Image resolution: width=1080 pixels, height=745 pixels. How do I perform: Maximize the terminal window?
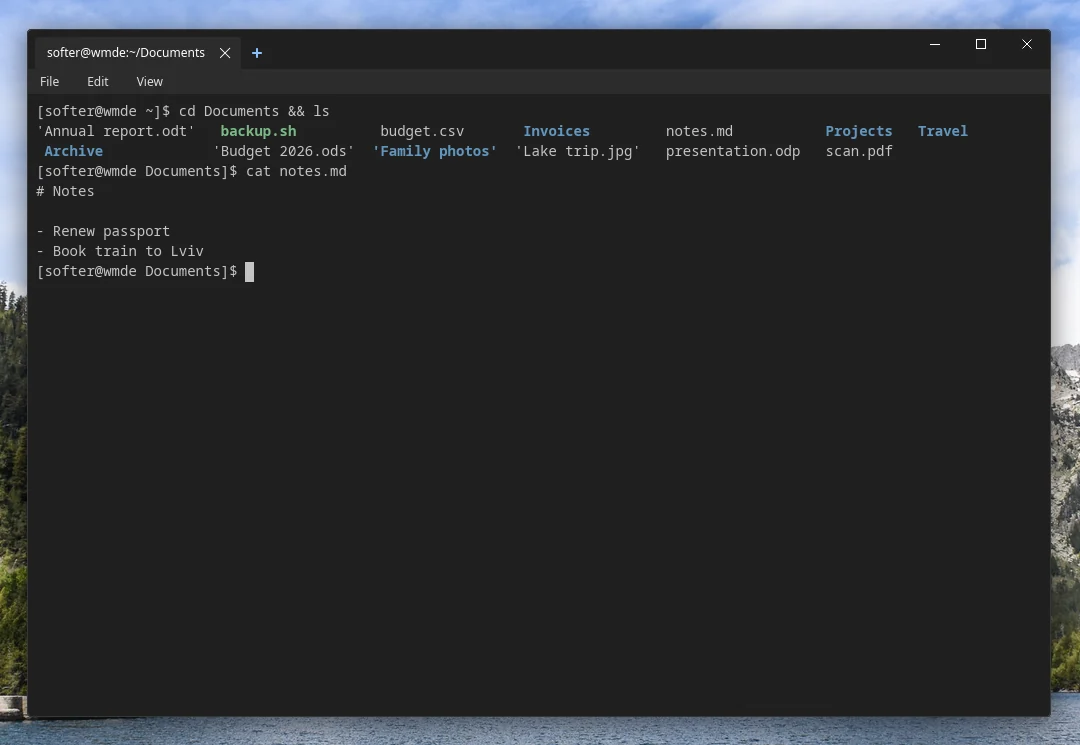(x=981, y=44)
